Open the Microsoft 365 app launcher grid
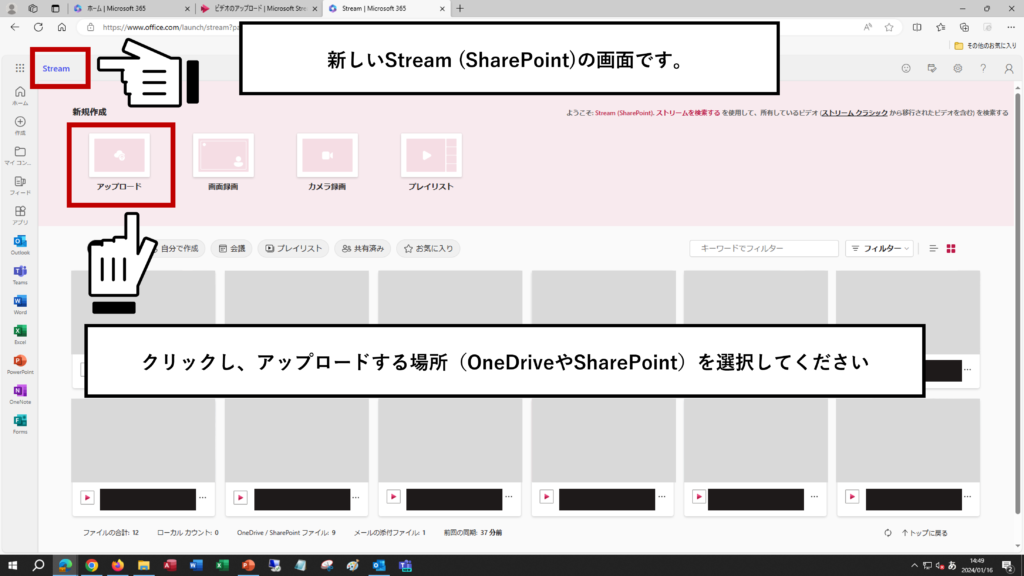 (20, 68)
